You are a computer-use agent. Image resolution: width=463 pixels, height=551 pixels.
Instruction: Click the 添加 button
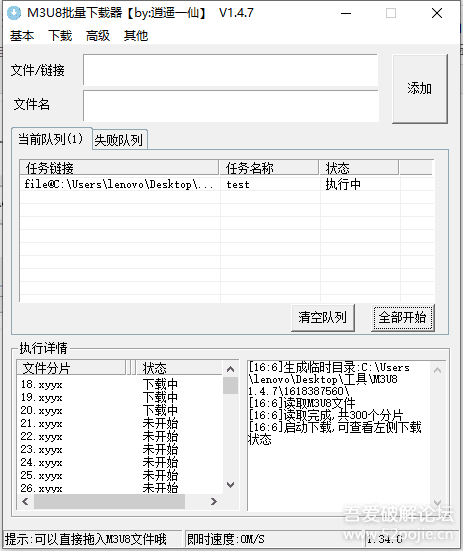(x=419, y=89)
